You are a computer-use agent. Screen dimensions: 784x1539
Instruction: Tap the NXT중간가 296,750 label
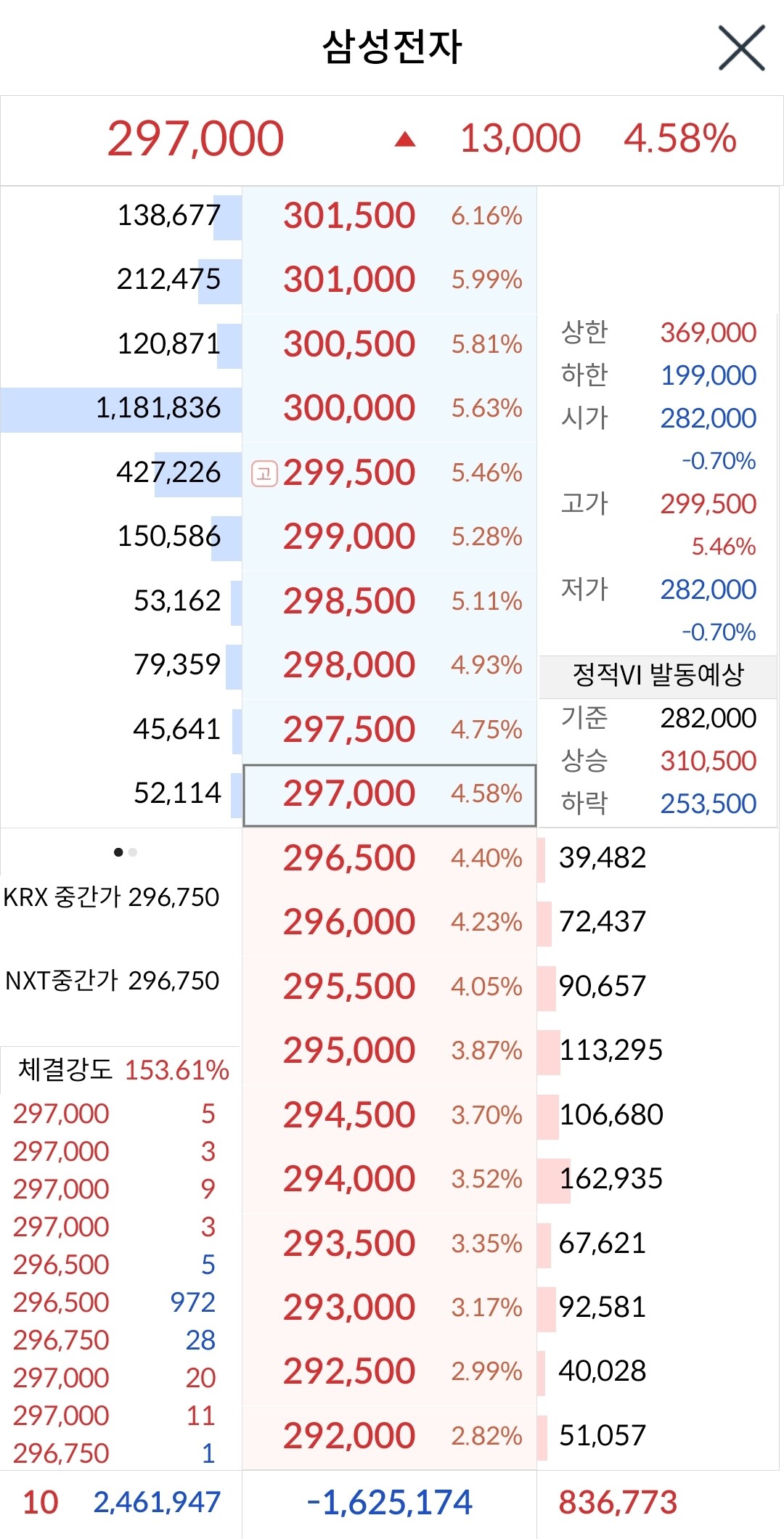click(x=112, y=981)
